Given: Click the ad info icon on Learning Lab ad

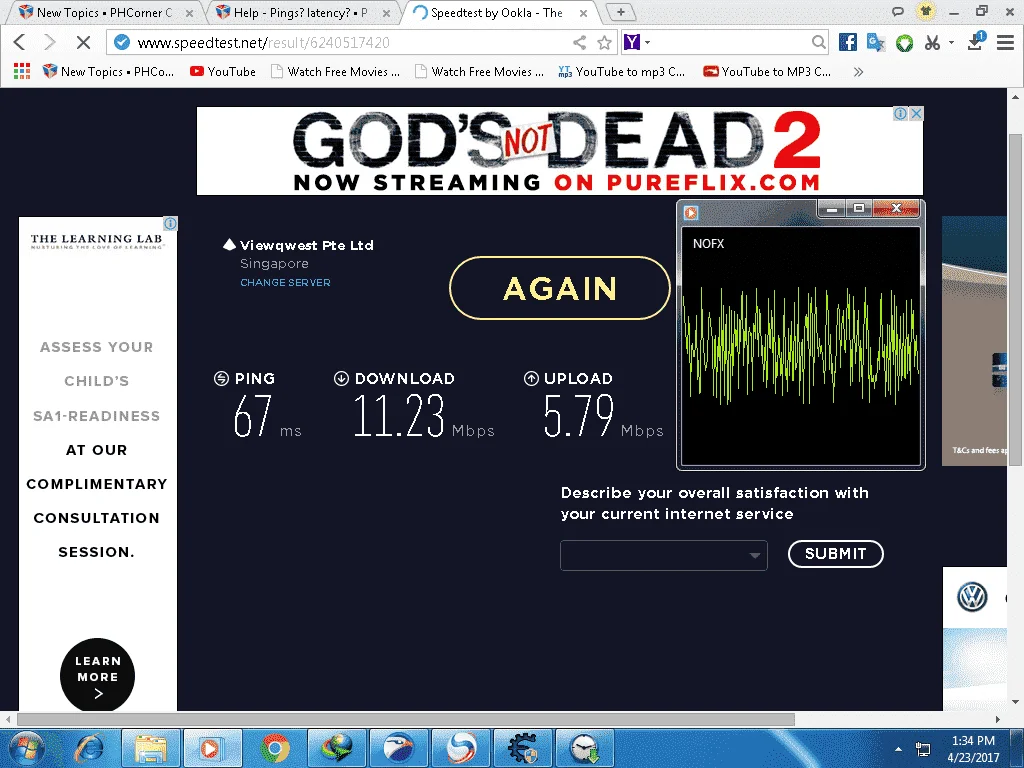Looking at the screenshot, I should click(170, 223).
